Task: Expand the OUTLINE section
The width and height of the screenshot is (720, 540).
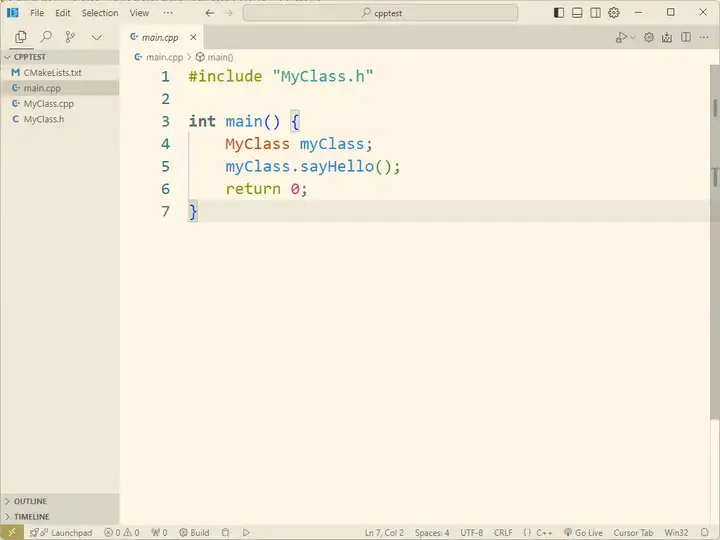Action: [60, 501]
